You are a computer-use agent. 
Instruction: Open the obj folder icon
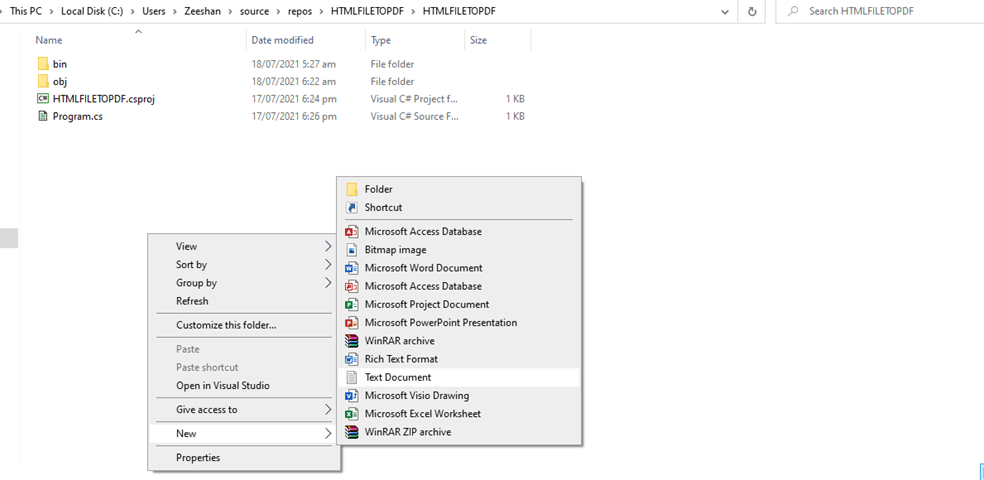click(43, 82)
